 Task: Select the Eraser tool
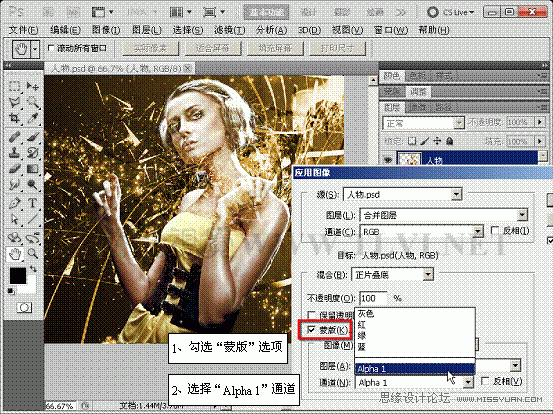(14, 169)
